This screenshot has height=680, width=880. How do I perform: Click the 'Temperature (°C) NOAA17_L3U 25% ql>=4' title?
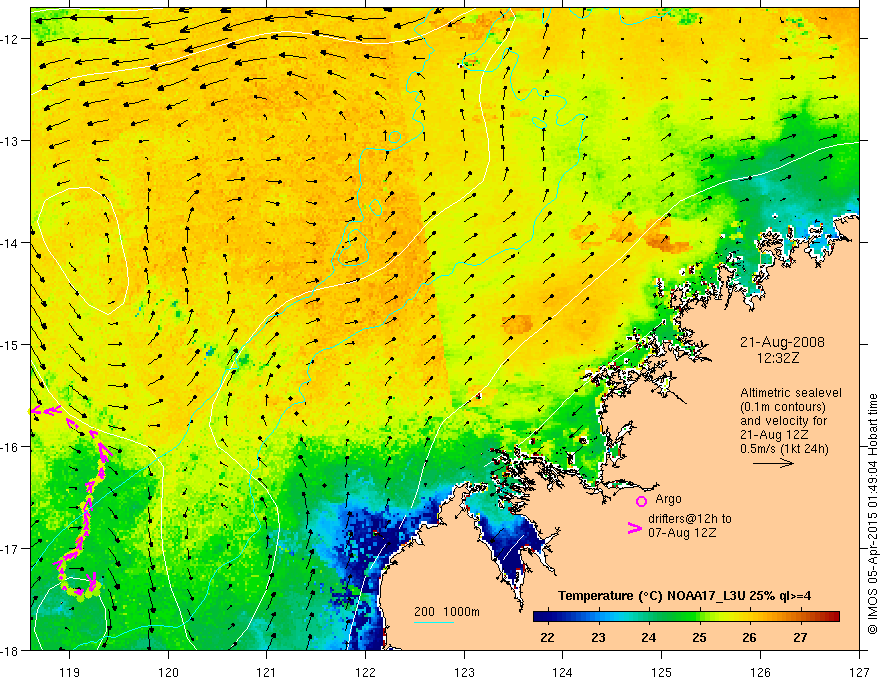click(684, 596)
